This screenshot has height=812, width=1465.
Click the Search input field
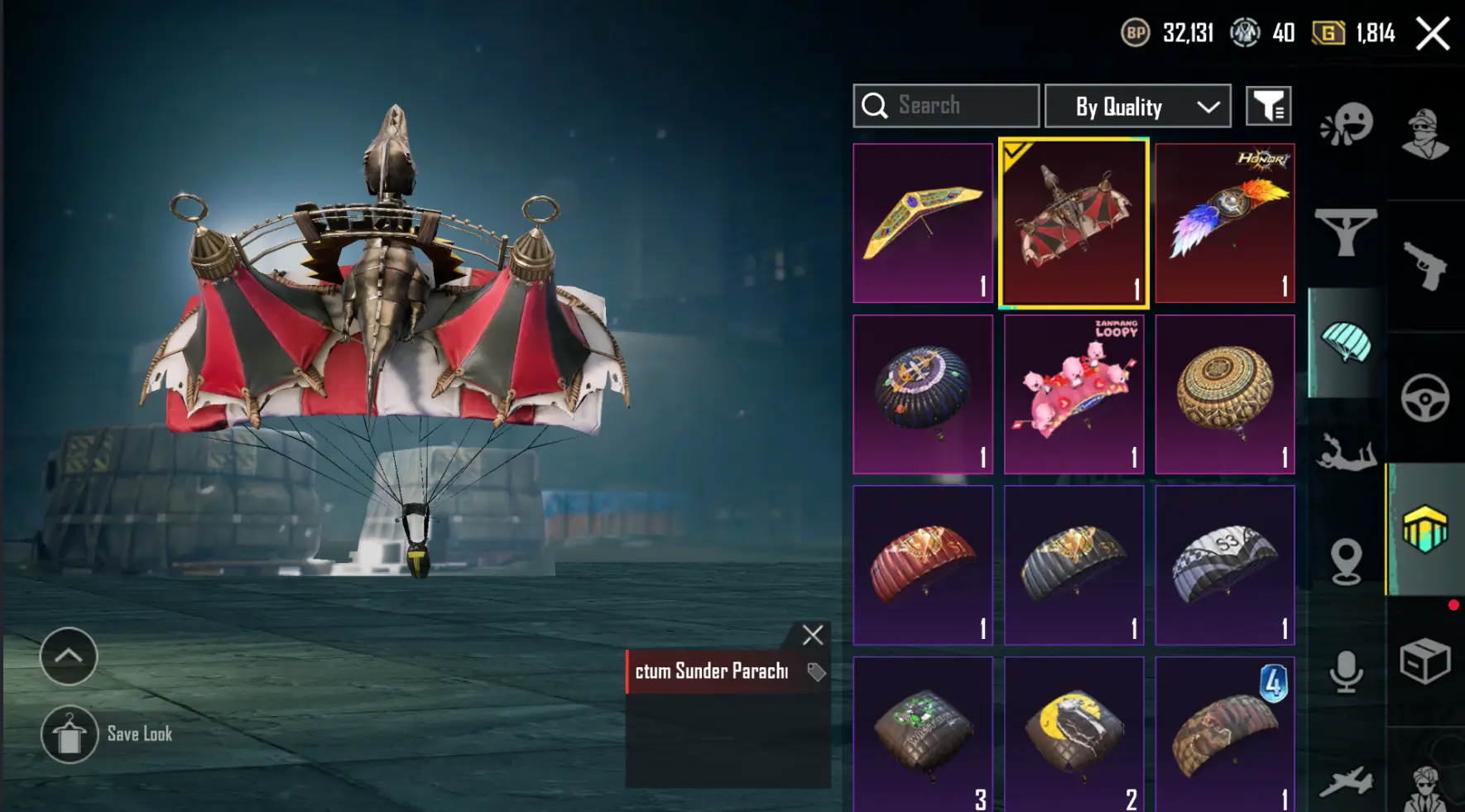tap(946, 106)
